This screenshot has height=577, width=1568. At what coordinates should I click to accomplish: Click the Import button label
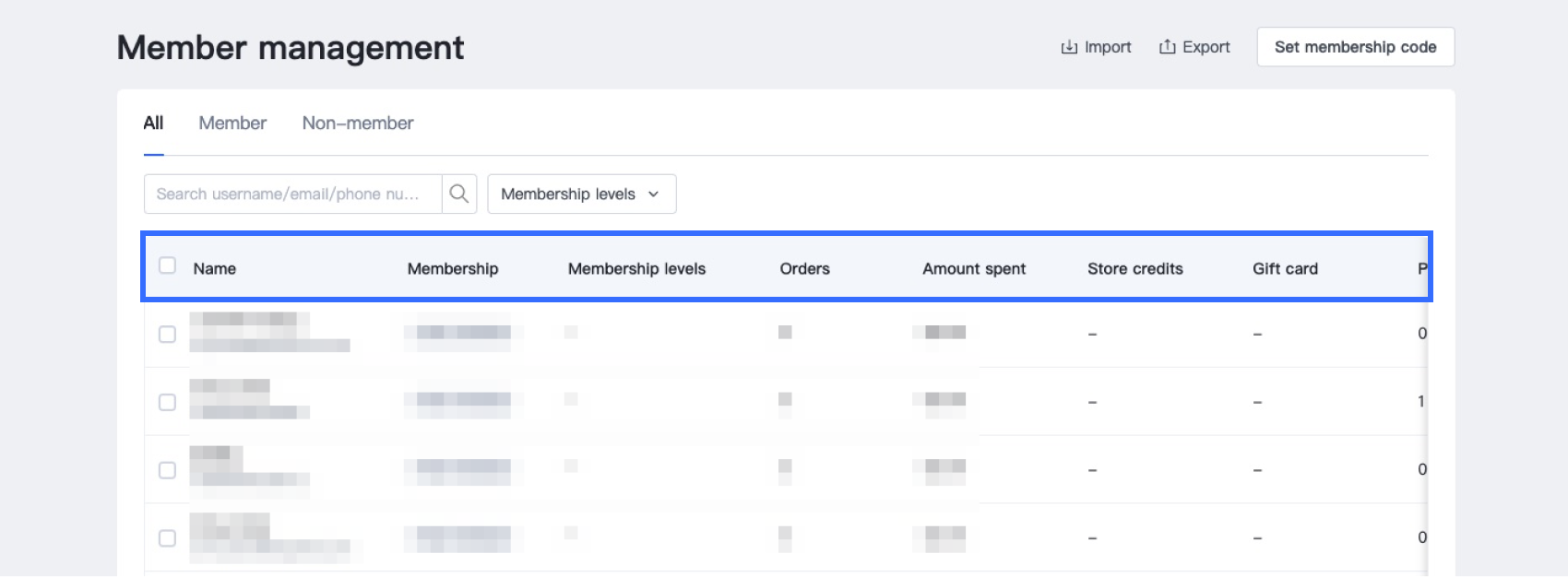[x=1108, y=47]
